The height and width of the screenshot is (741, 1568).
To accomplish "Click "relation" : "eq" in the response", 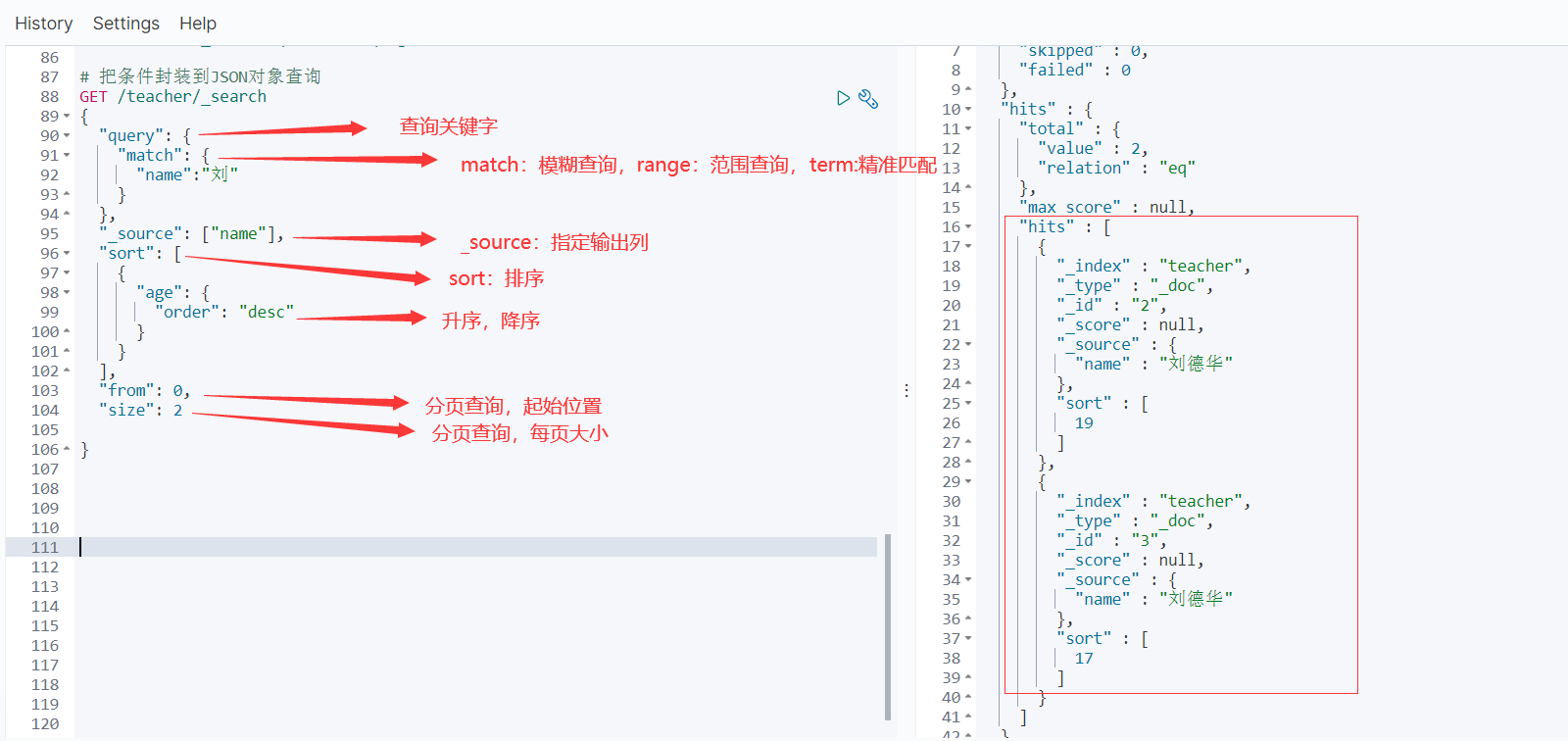I will (1117, 168).
